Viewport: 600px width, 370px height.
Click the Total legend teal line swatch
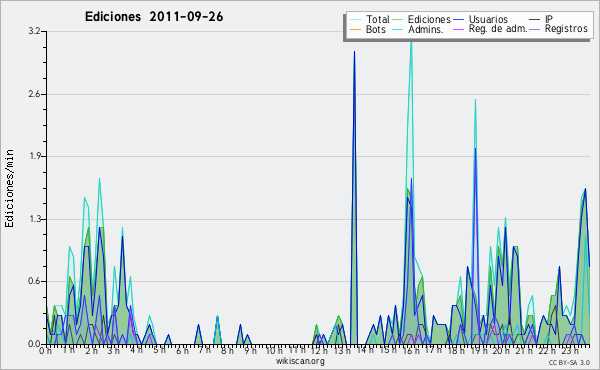tap(355, 20)
